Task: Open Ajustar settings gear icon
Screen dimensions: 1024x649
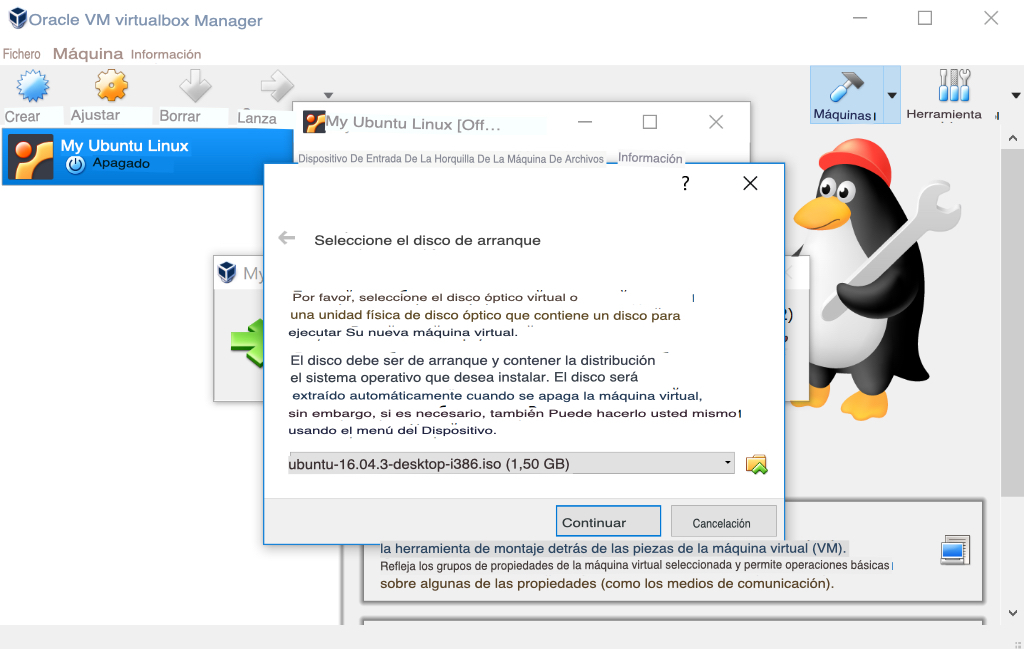Action: tap(110, 86)
